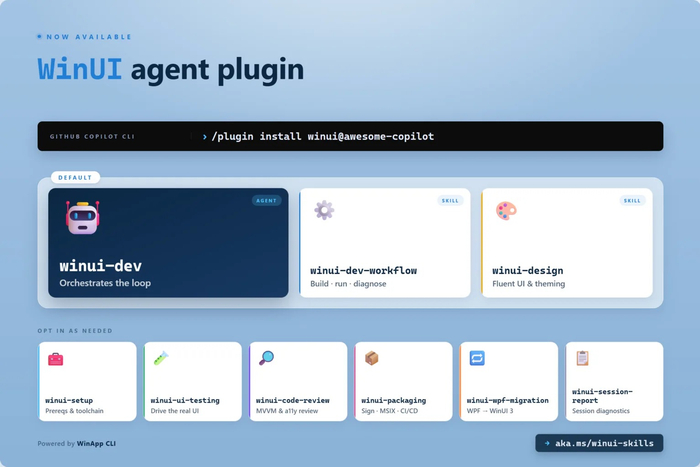Click the 'Orchestrates the loop' subtitle

tap(105, 283)
